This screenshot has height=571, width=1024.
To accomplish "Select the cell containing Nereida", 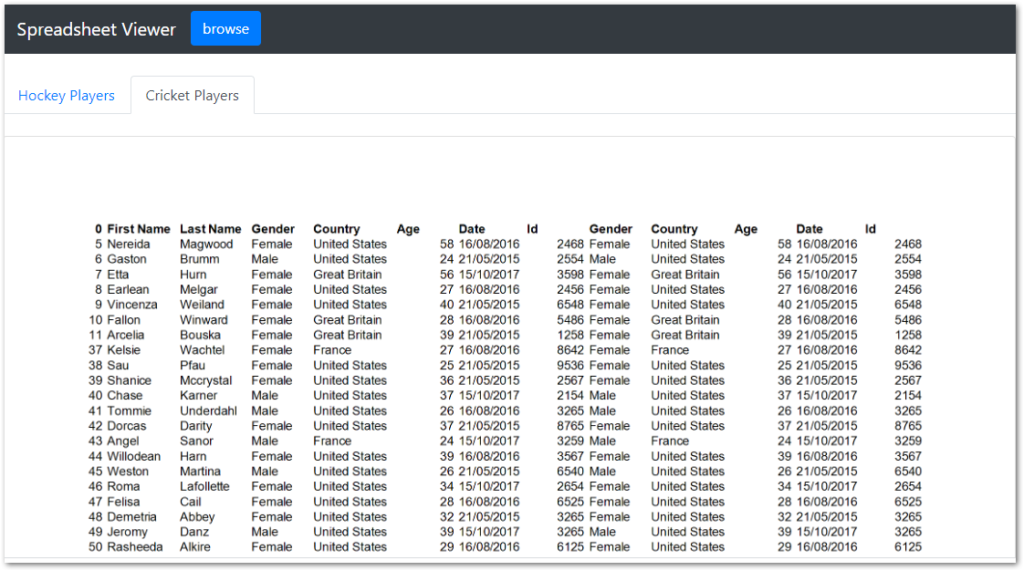I will [129, 244].
